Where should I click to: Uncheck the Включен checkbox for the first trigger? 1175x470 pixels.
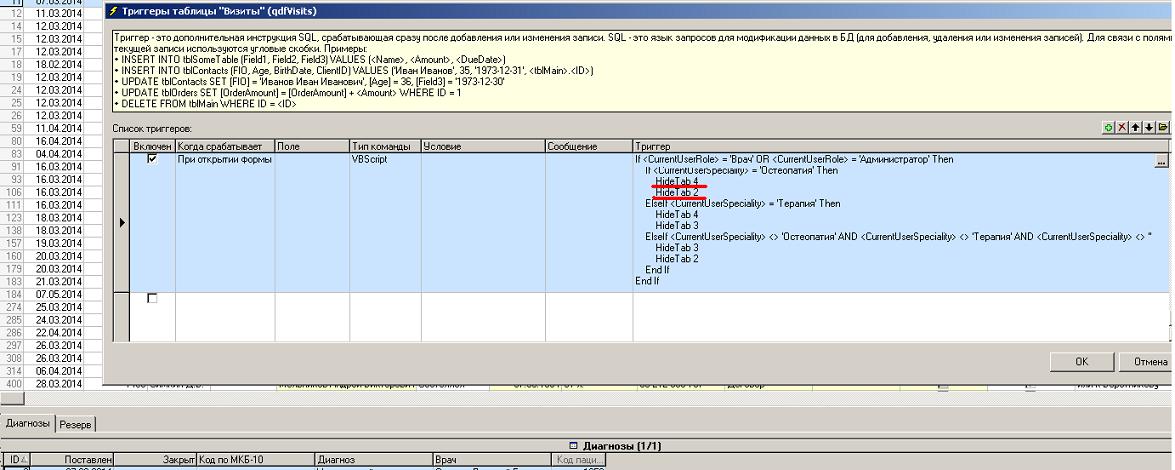point(152,159)
